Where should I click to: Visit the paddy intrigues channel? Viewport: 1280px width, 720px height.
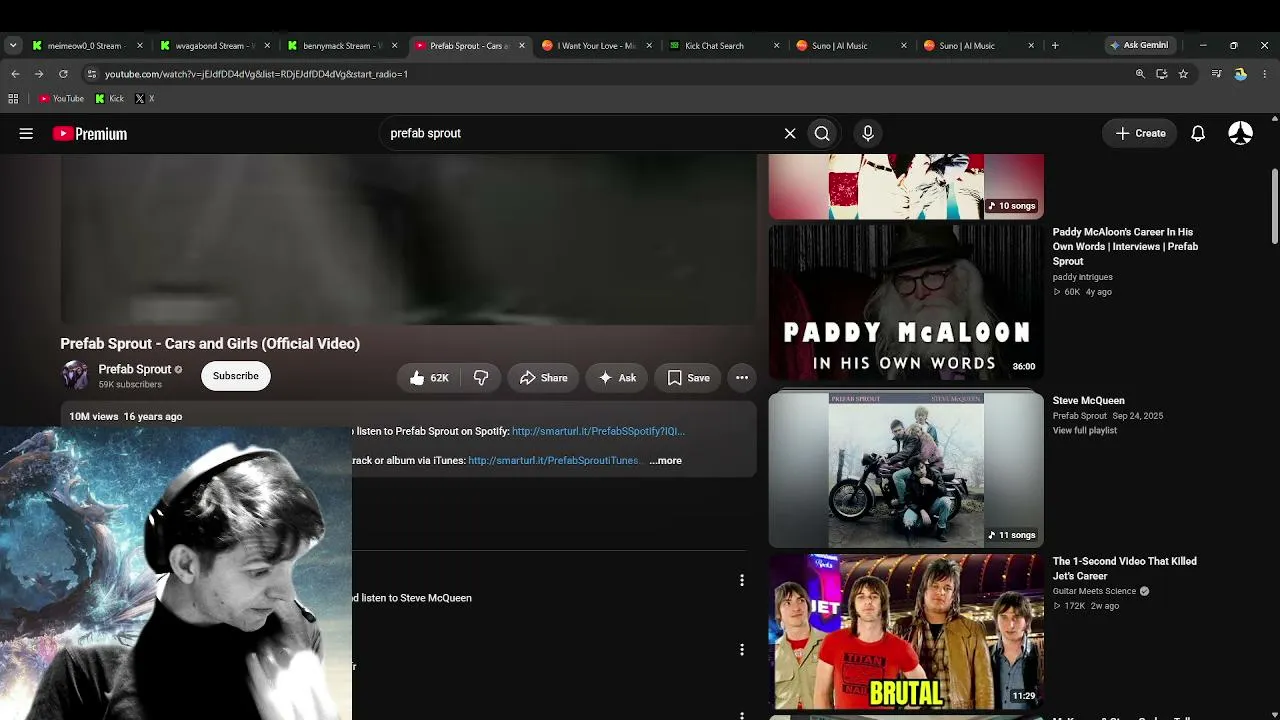tap(1083, 277)
